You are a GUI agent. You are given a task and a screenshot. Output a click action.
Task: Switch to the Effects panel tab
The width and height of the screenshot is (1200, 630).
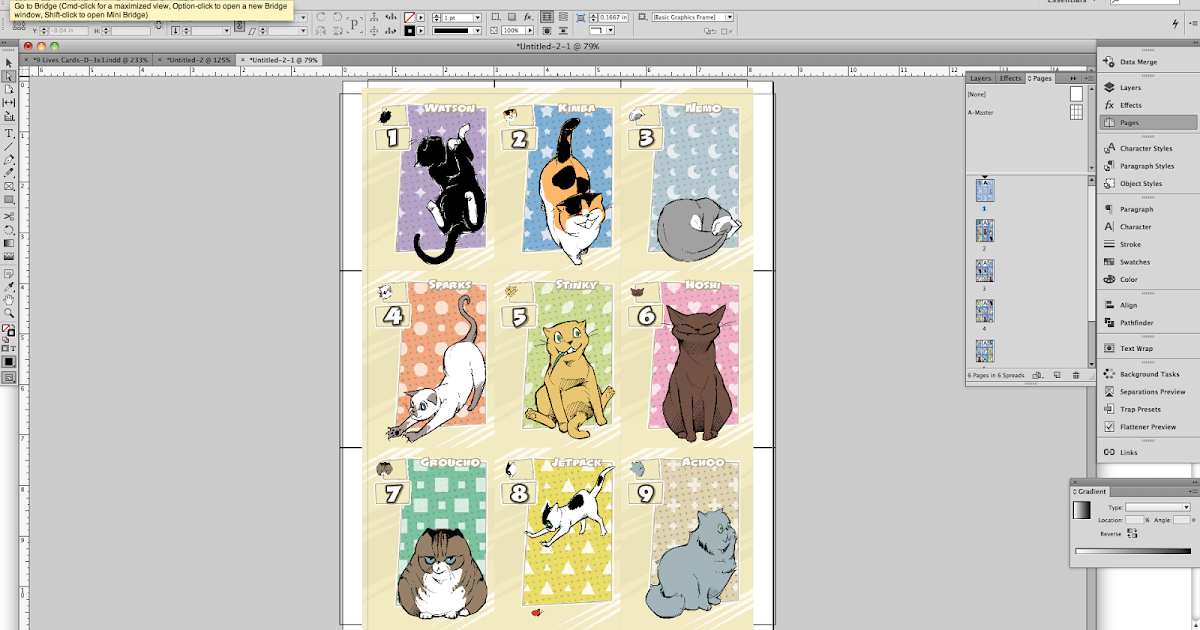tap(1011, 78)
